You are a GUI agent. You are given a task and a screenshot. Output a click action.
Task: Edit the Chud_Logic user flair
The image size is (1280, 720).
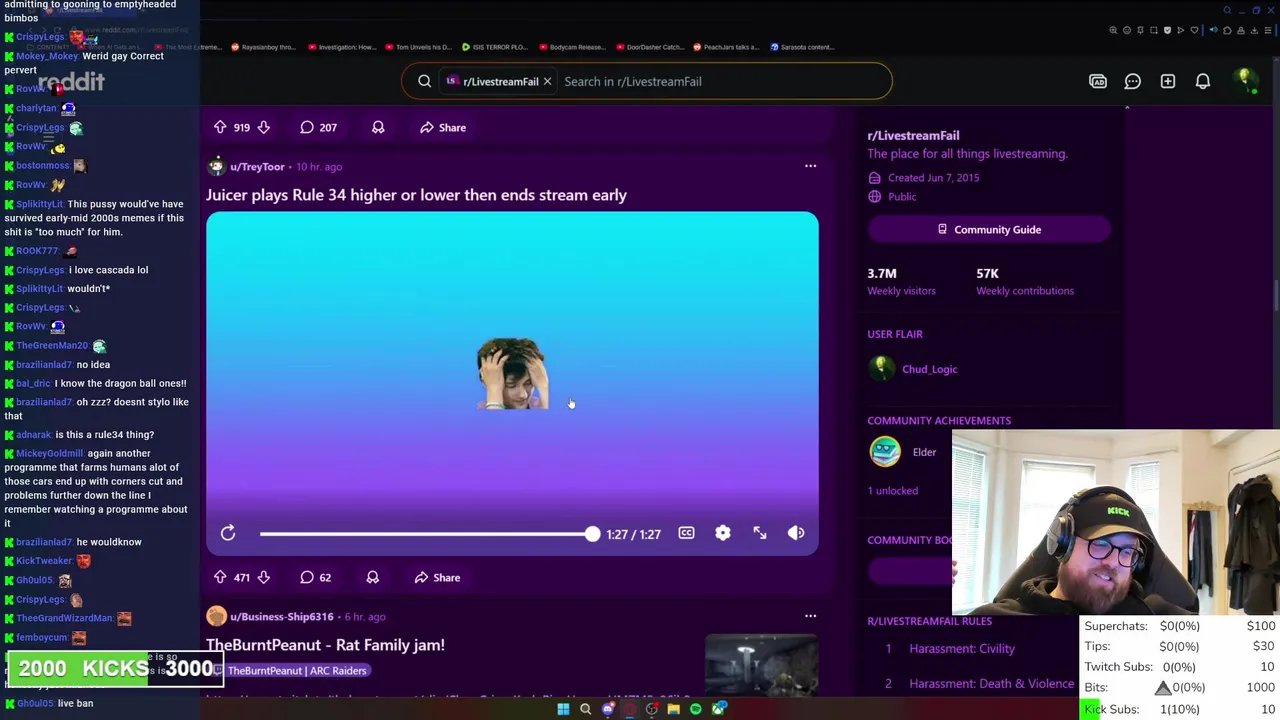click(x=929, y=369)
